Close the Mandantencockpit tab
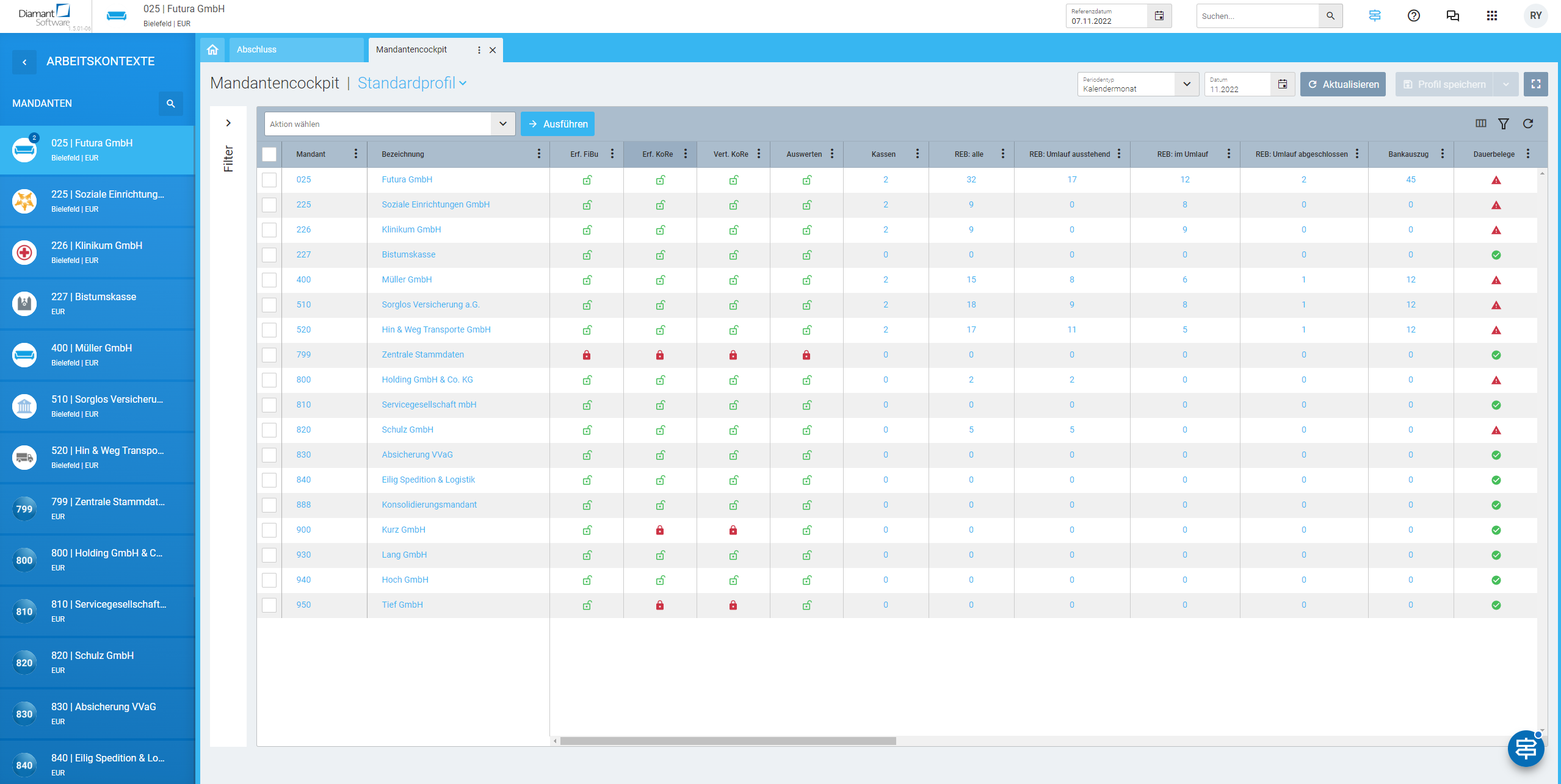Viewport: 1561px width, 784px height. click(x=493, y=50)
